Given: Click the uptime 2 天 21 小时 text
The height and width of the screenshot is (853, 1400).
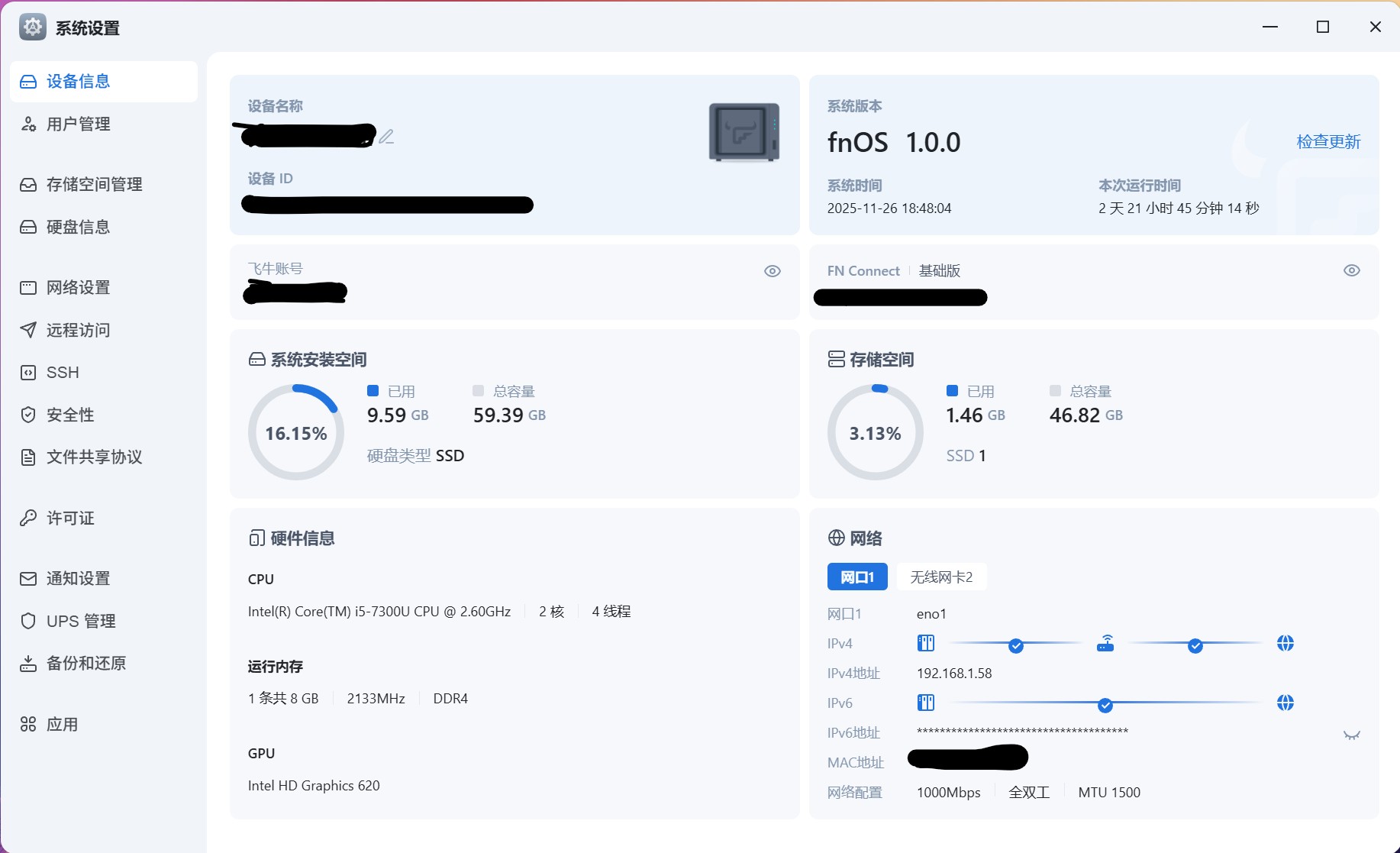Looking at the screenshot, I should coord(1179,208).
